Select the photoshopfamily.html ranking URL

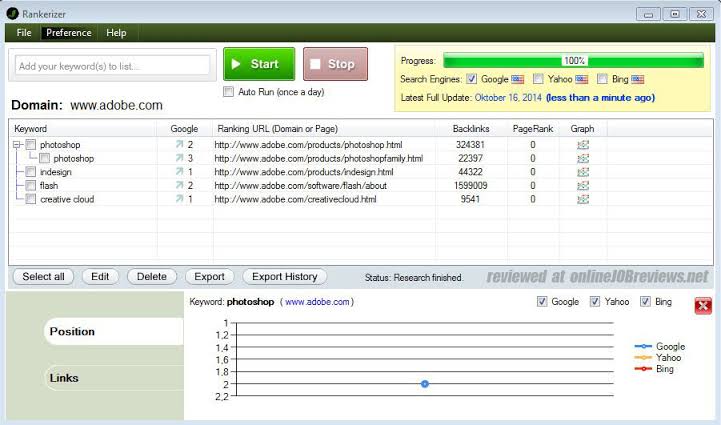coord(319,159)
